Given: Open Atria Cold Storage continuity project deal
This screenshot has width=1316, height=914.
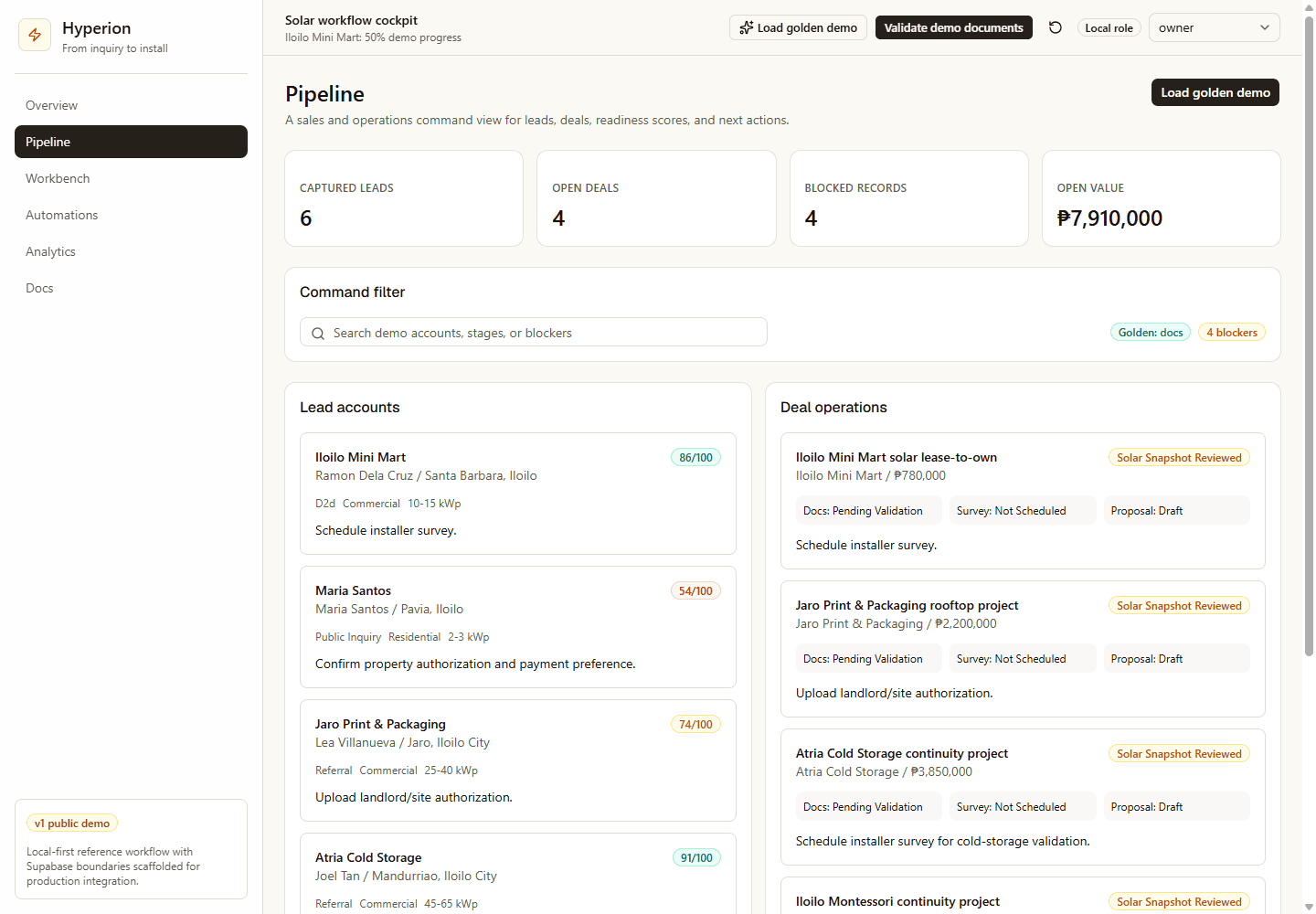Looking at the screenshot, I should (x=1023, y=797).
